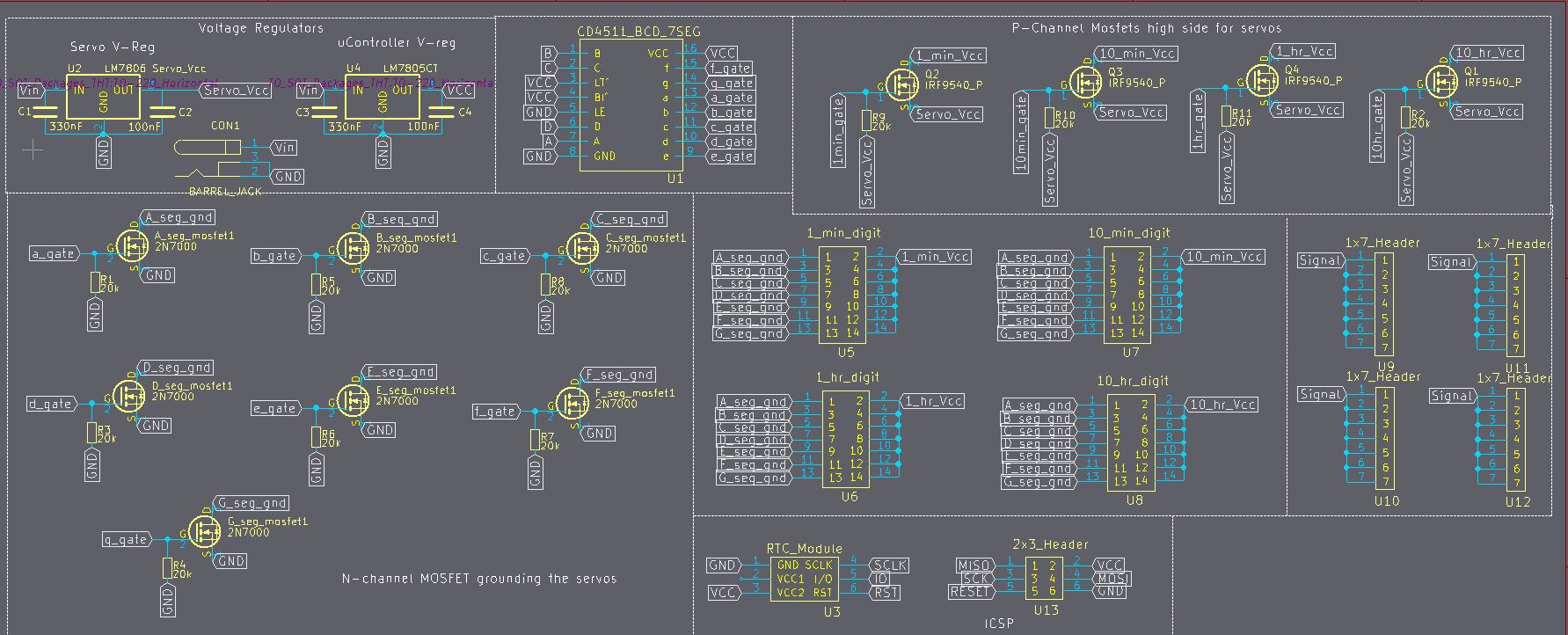Select the E_seg_mosfet1 2N7000 transistor symbol
The height and width of the screenshot is (635, 1568).
[x=354, y=401]
